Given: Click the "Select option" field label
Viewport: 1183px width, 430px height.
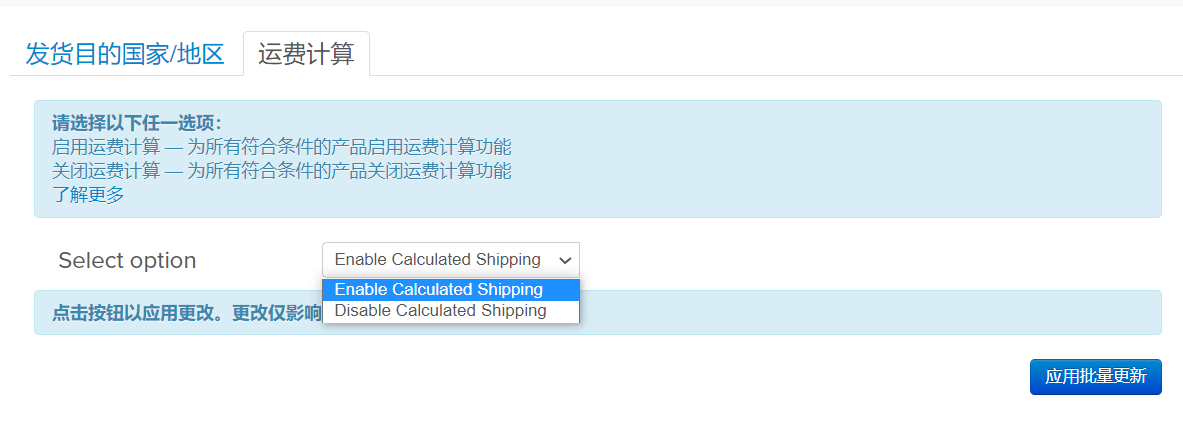Looking at the screenshot, I should pos(127,261).
